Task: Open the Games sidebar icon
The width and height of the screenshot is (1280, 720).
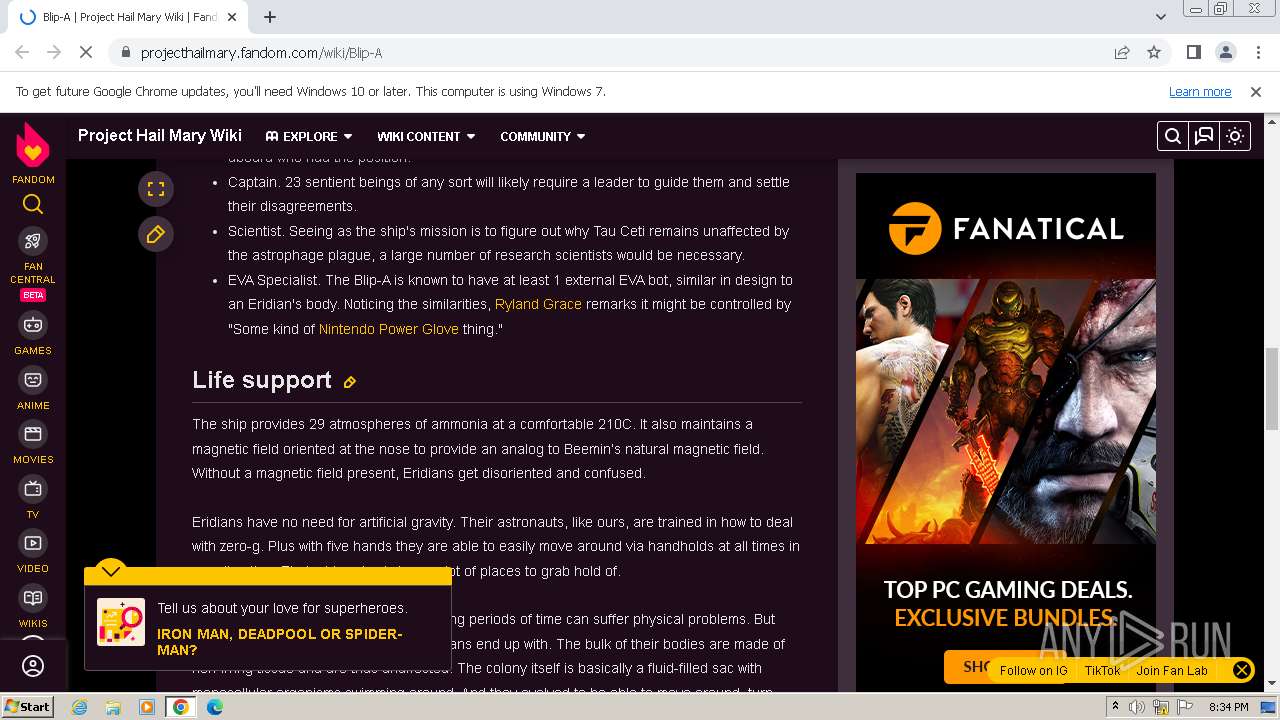Action: point(33,325)
